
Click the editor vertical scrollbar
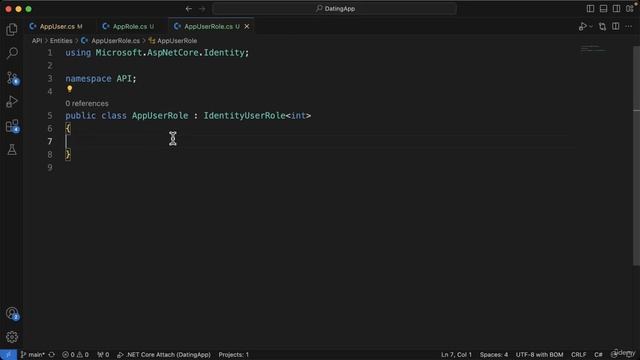(636, 155)
